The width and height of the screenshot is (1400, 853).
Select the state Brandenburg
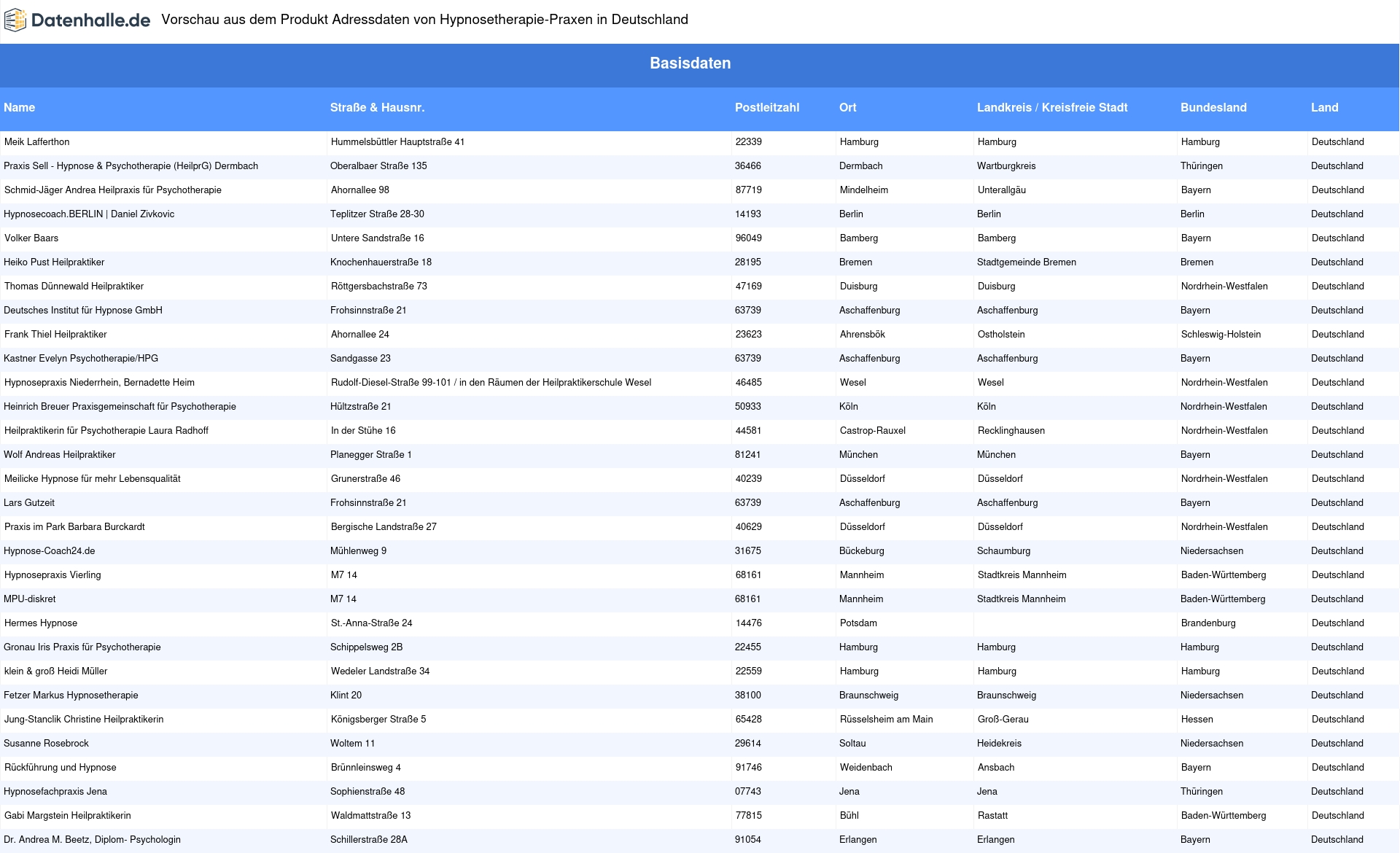pyautogui.click(x=1208, y=623)
